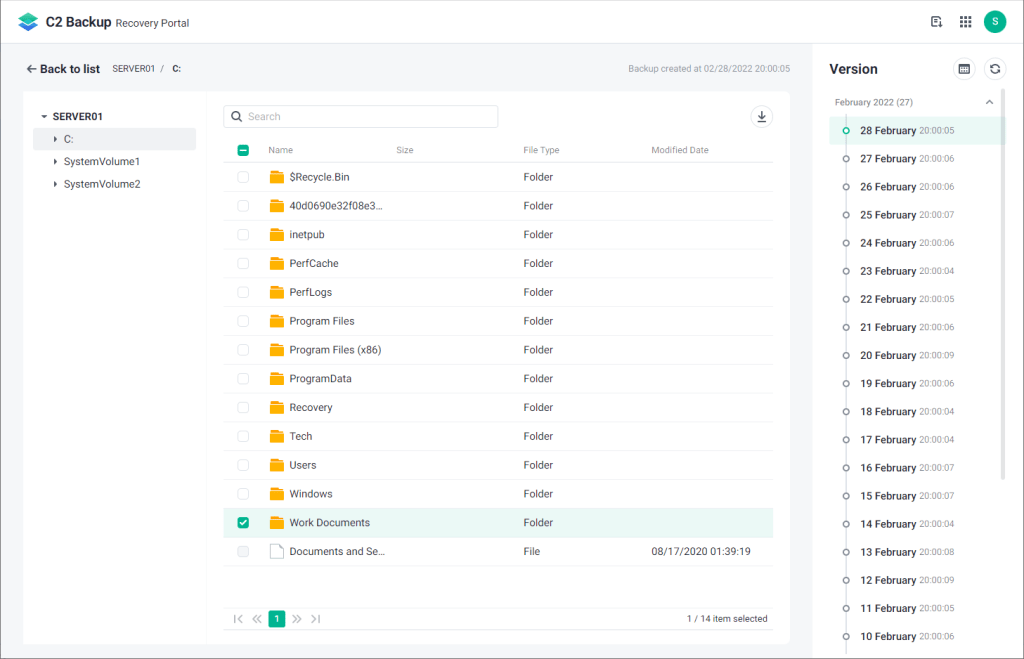
Task: Tick the checkbox for the Users folder
Action: (243, 465)
